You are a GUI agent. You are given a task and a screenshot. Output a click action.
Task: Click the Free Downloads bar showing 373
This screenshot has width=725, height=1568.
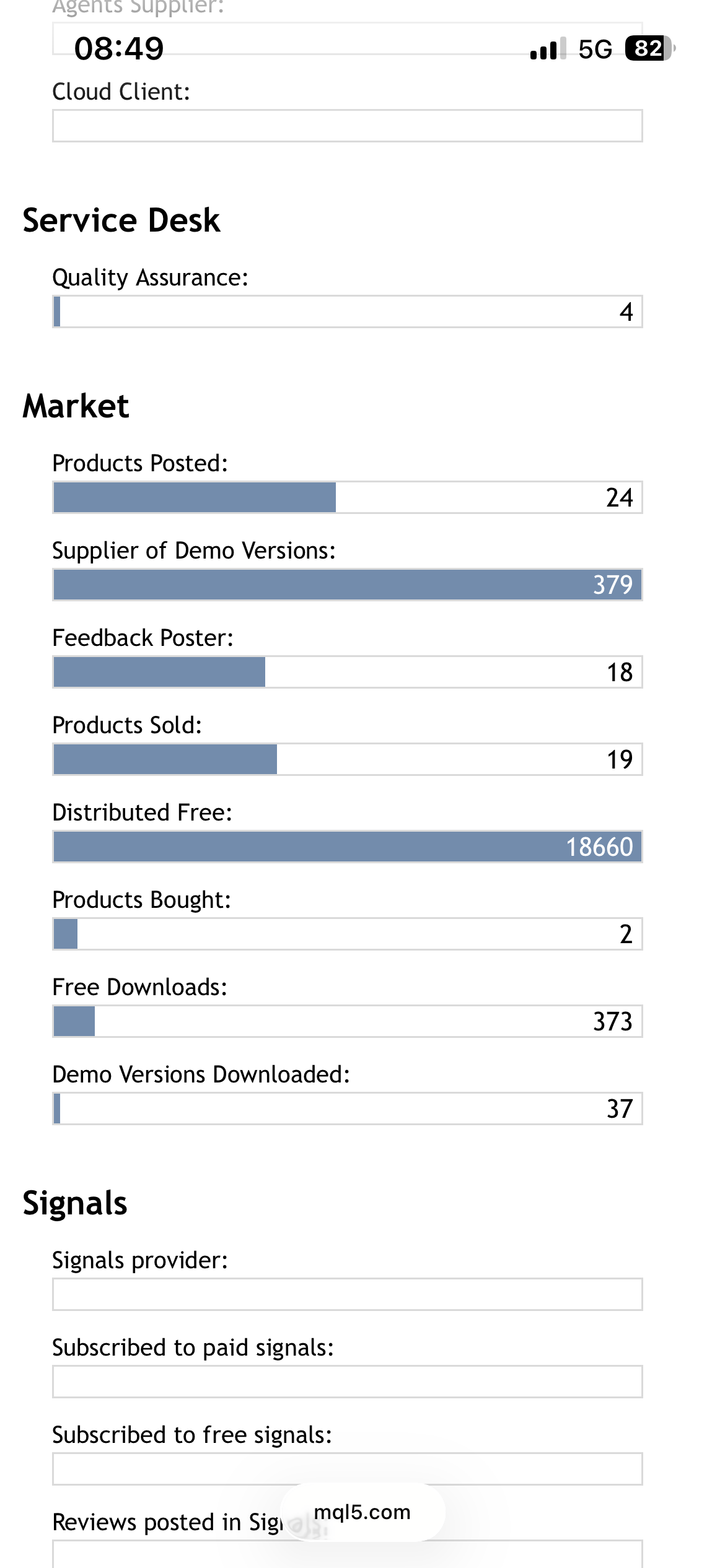pyautogui.click(x=347, y=1021)
